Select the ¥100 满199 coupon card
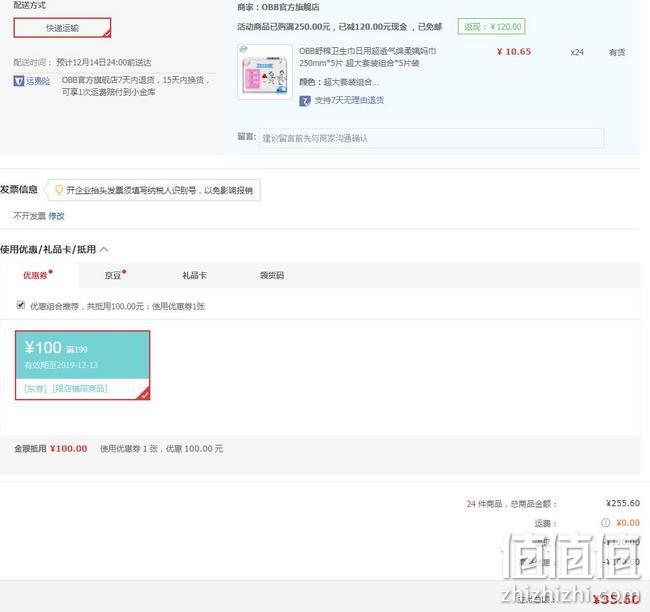 click(82, 365)
